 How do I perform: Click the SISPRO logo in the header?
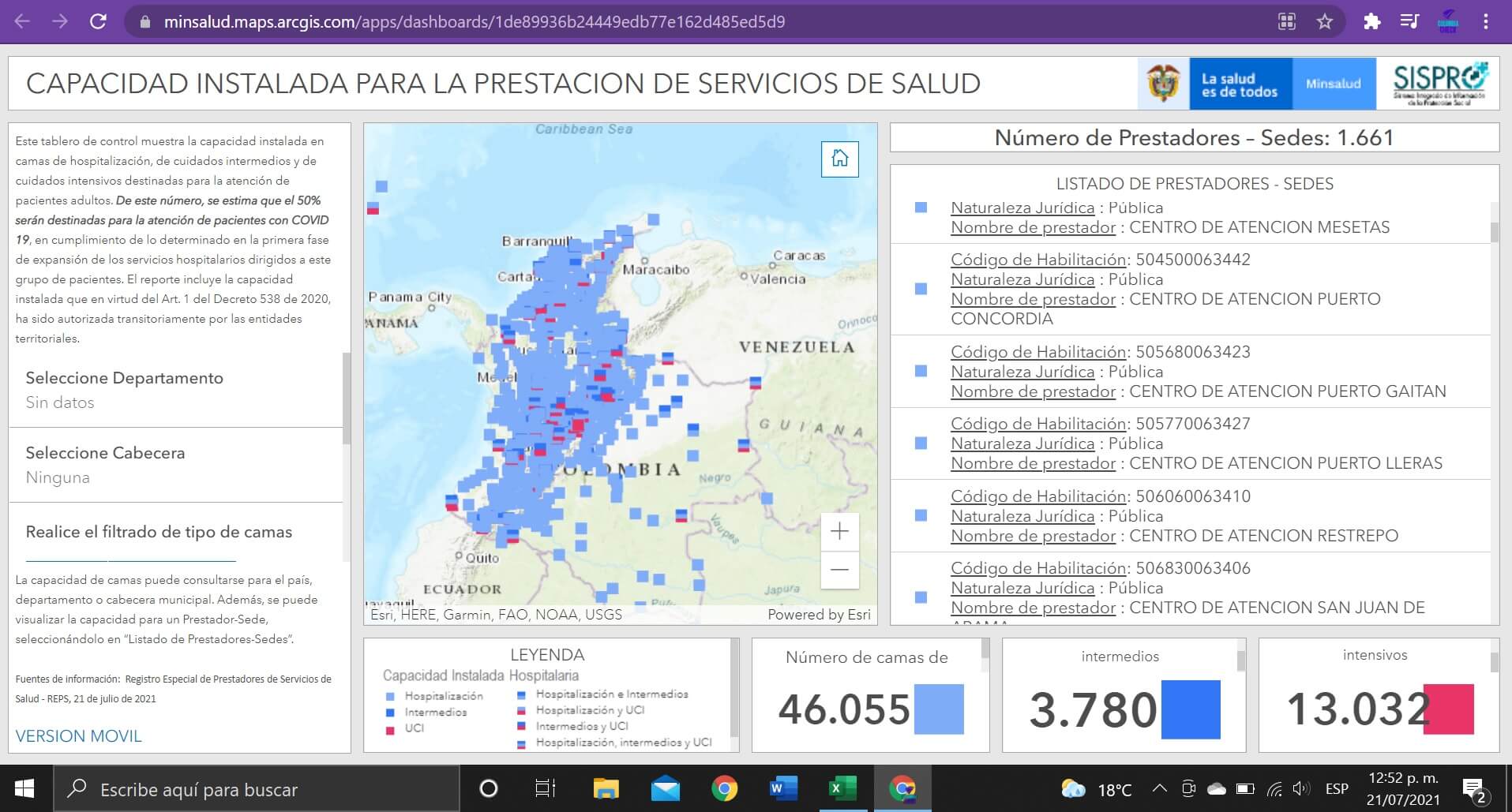pos(1439,83)
